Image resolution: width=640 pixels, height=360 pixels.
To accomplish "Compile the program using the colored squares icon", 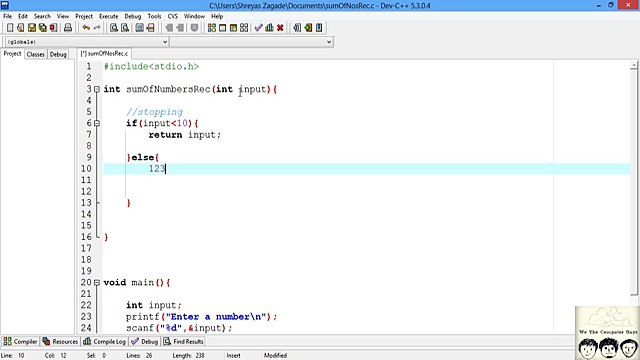I will pos(211,28).
